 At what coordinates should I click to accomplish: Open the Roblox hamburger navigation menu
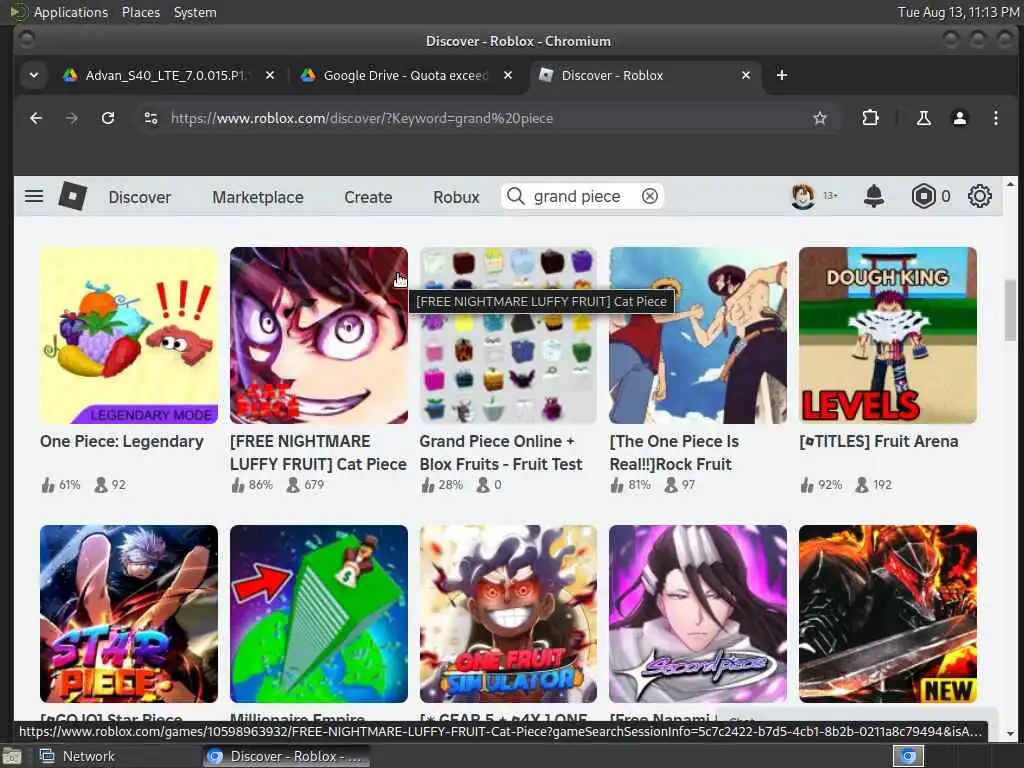[34, 196]
